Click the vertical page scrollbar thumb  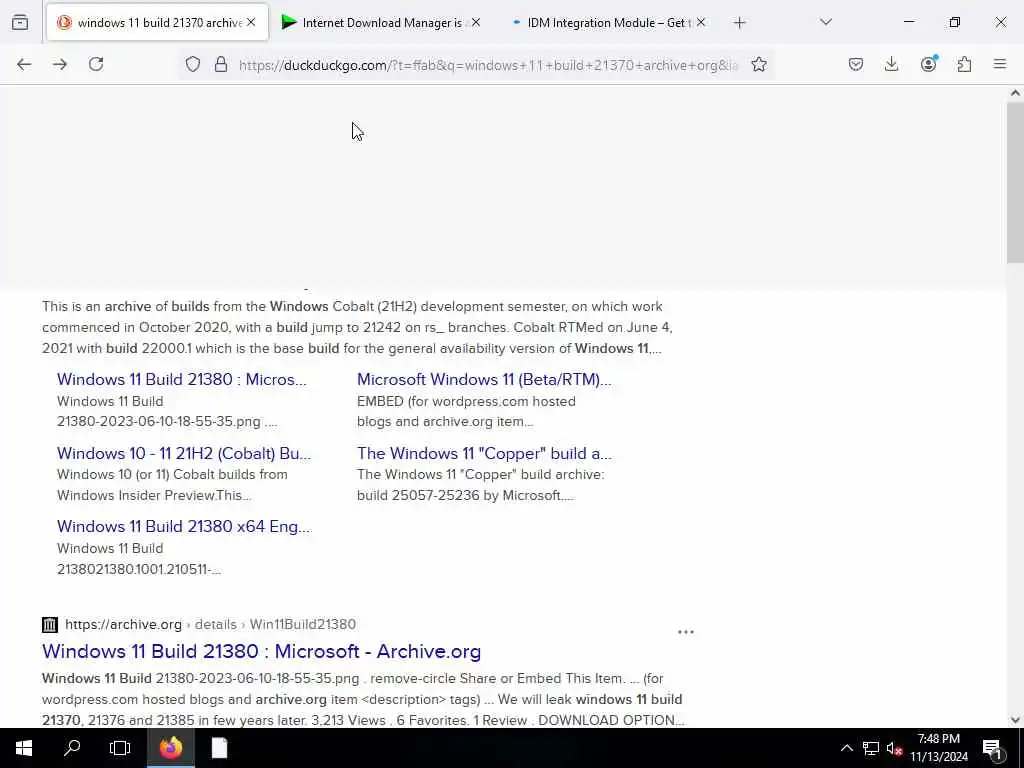point(1015,182)
